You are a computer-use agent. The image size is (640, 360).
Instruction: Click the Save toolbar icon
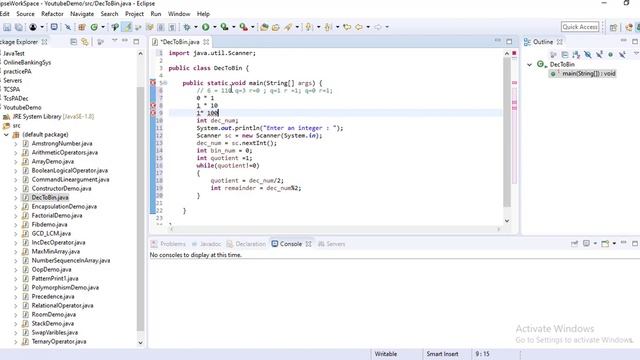point(7,27)
